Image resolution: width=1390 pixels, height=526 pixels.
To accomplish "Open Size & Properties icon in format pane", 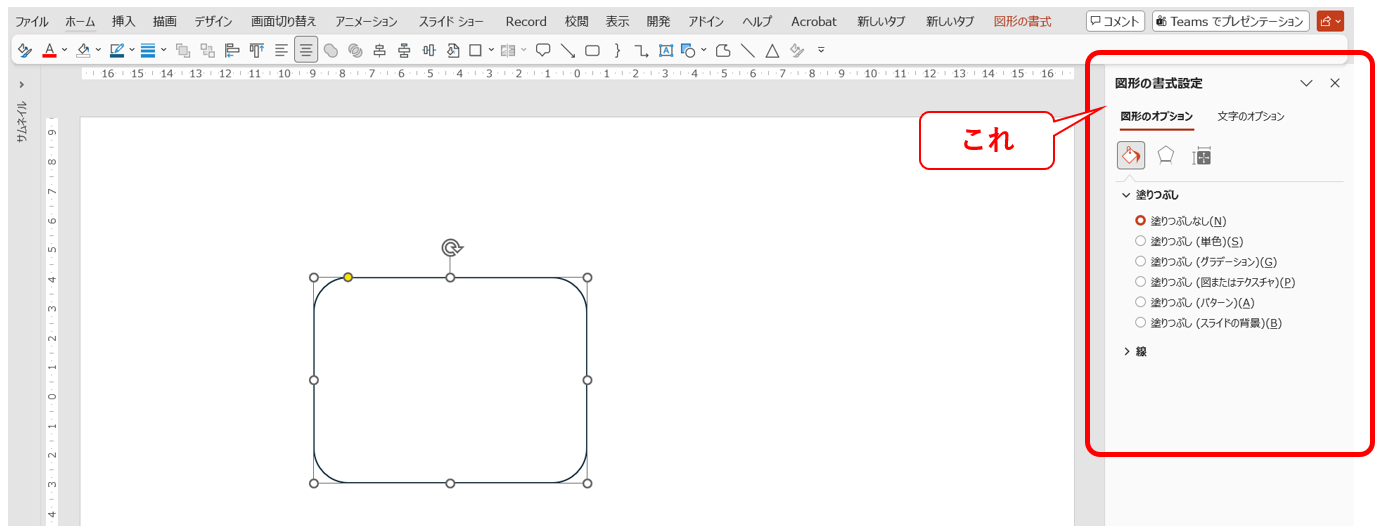I will pyautogui.click(x=1202, y=156).
